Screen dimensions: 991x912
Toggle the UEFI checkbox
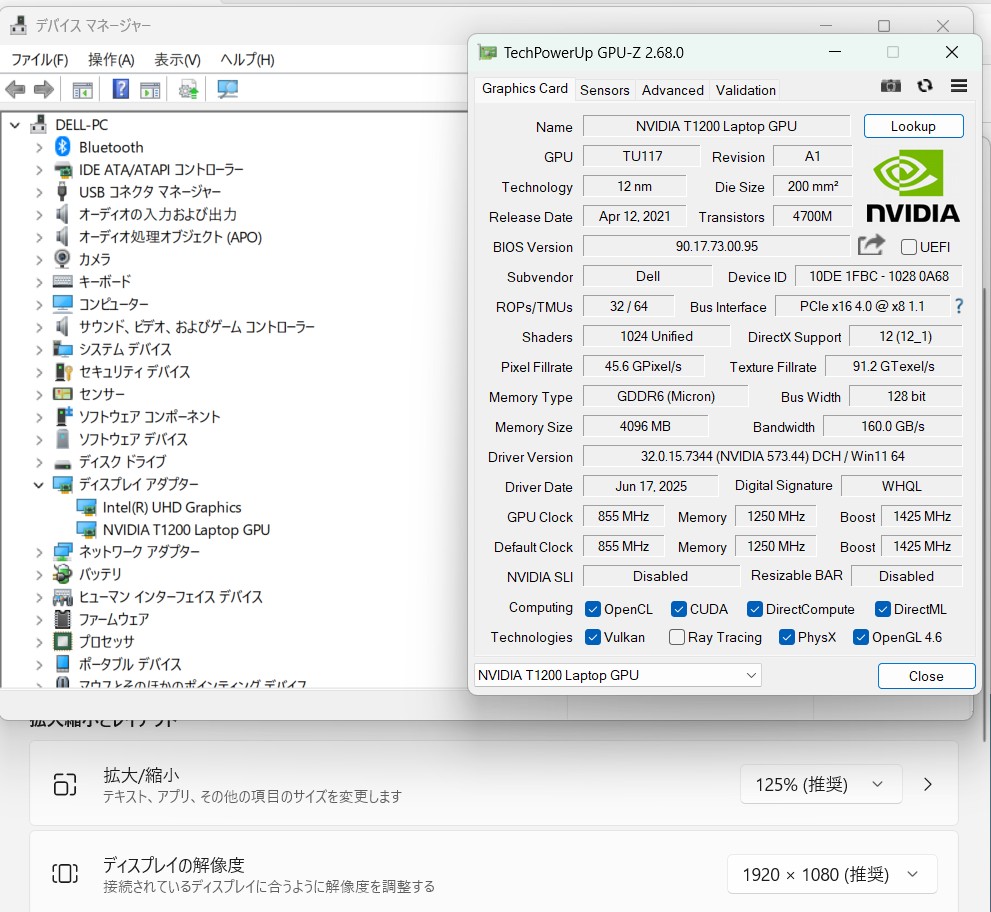pyautogui.click(x=908, y=246)
